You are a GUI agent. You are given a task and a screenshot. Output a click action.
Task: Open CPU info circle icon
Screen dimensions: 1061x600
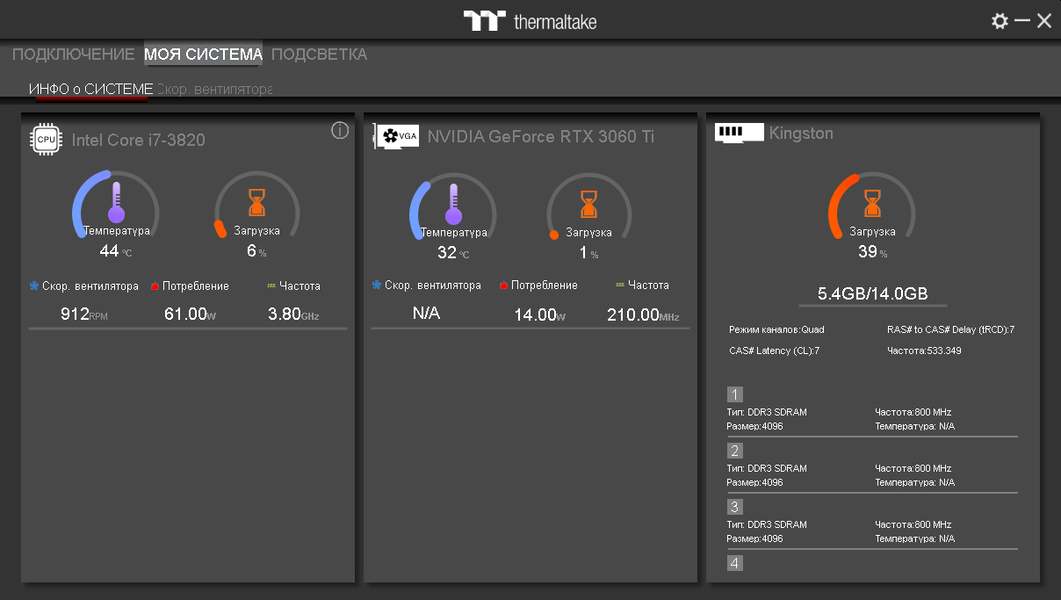[x=340, y=131]
